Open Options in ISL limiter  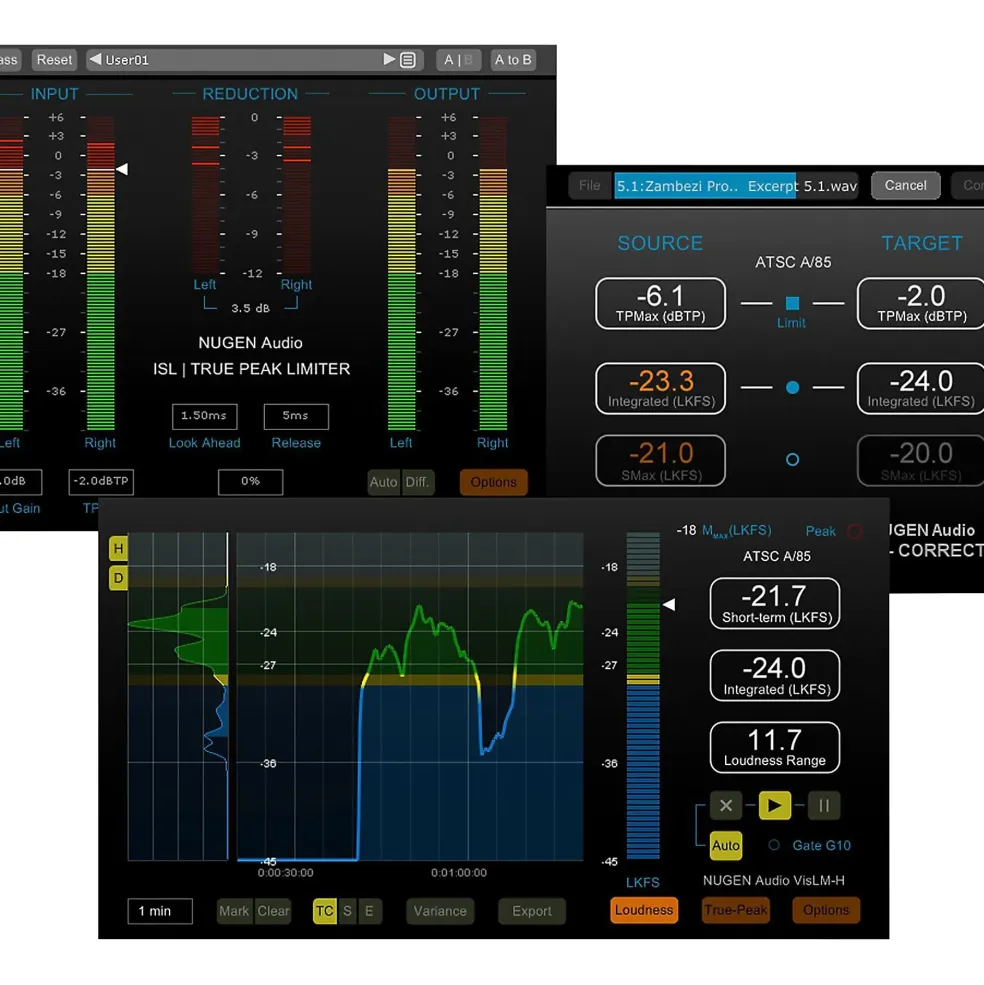pyautogui.click(x=493, y=482)
